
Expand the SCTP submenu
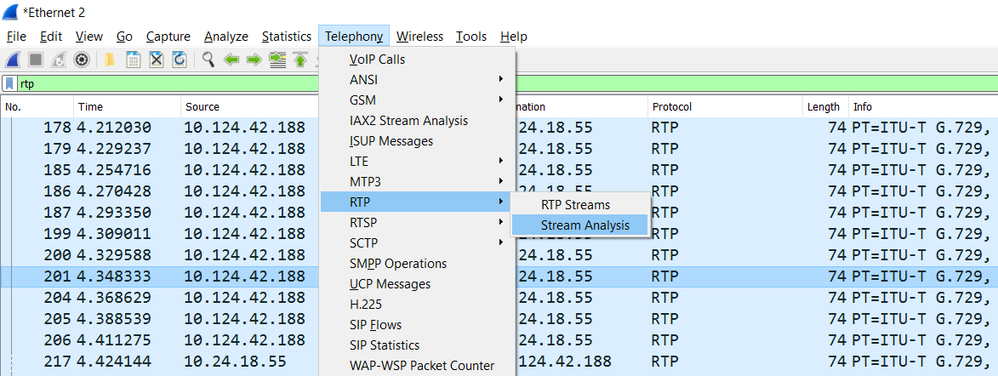[x=417, y=243]
